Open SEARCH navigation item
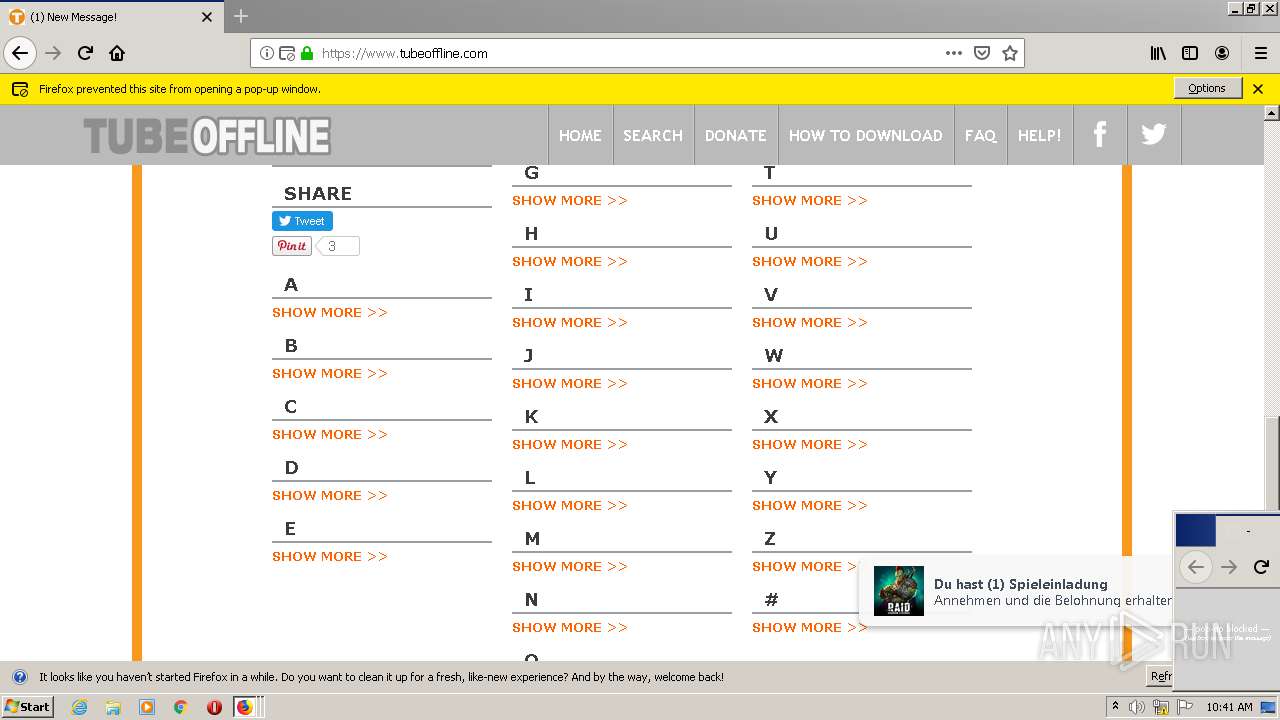1280x720 pixels. coord(653,135)
